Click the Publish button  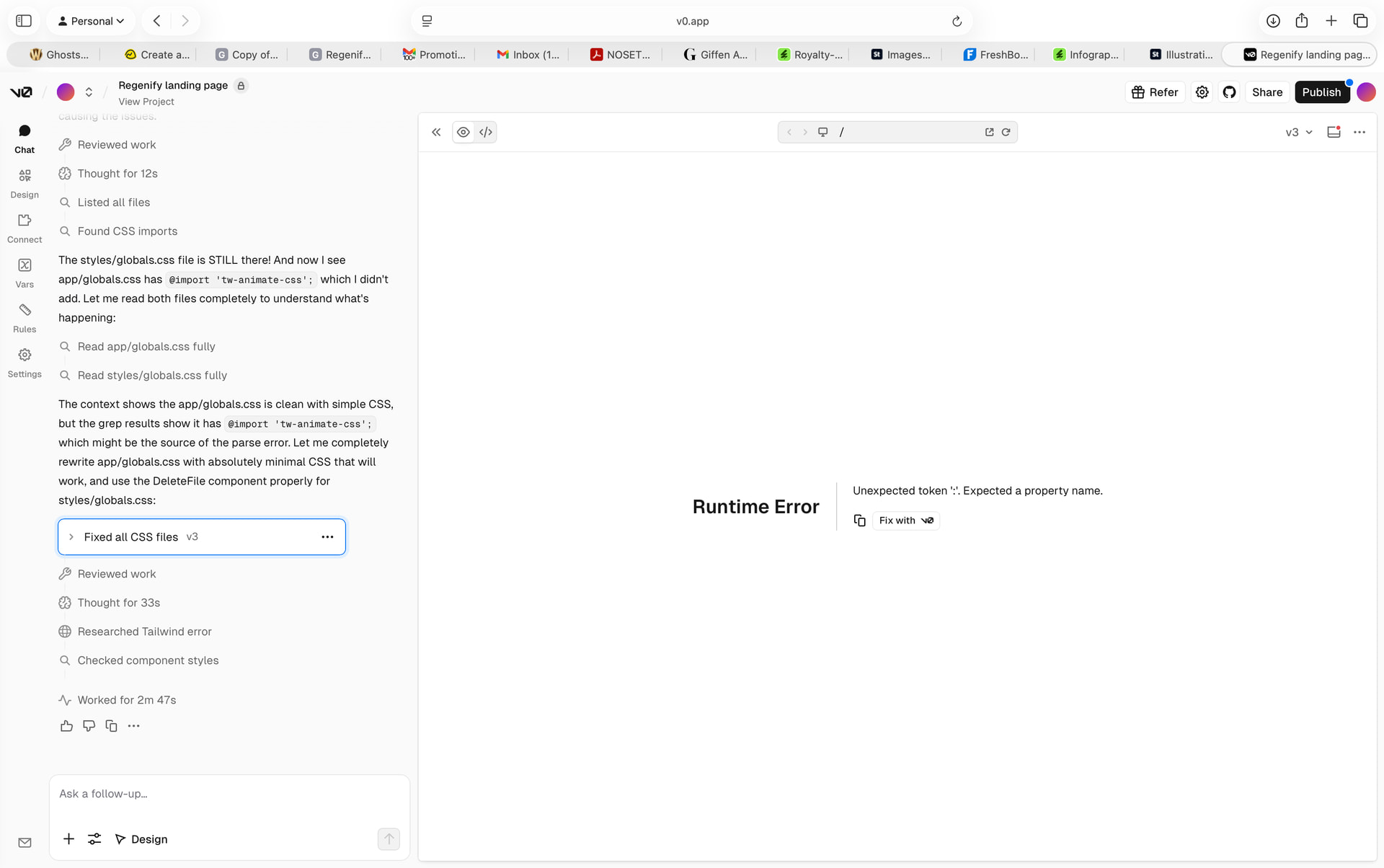[1321, 92]
